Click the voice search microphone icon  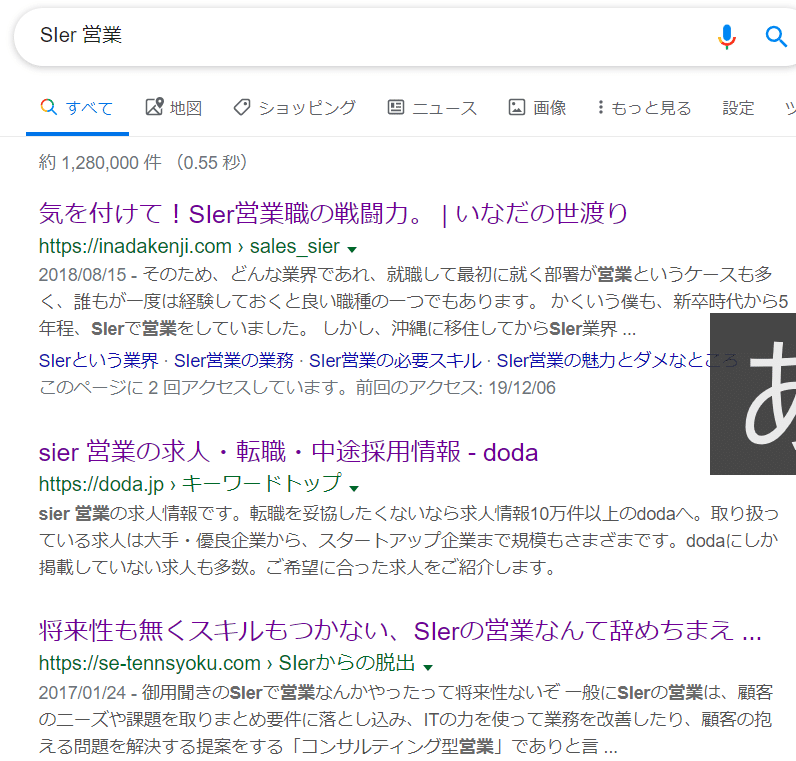[726, 37]
